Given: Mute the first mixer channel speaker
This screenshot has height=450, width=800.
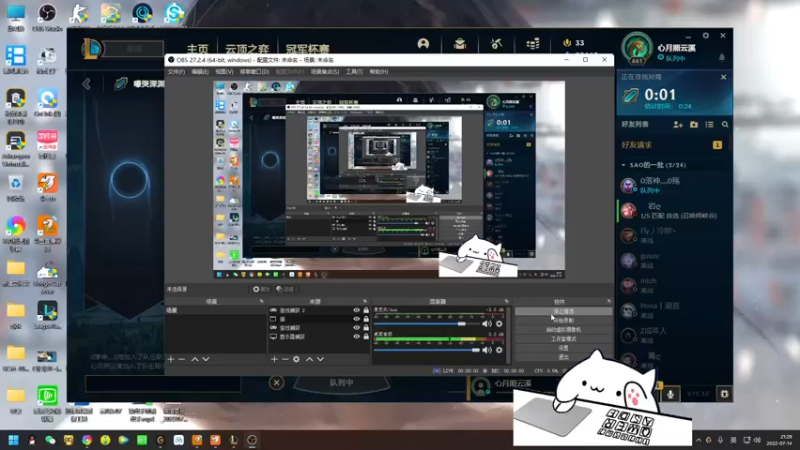Looking at the screenshot, I should [x=487, y=323].
